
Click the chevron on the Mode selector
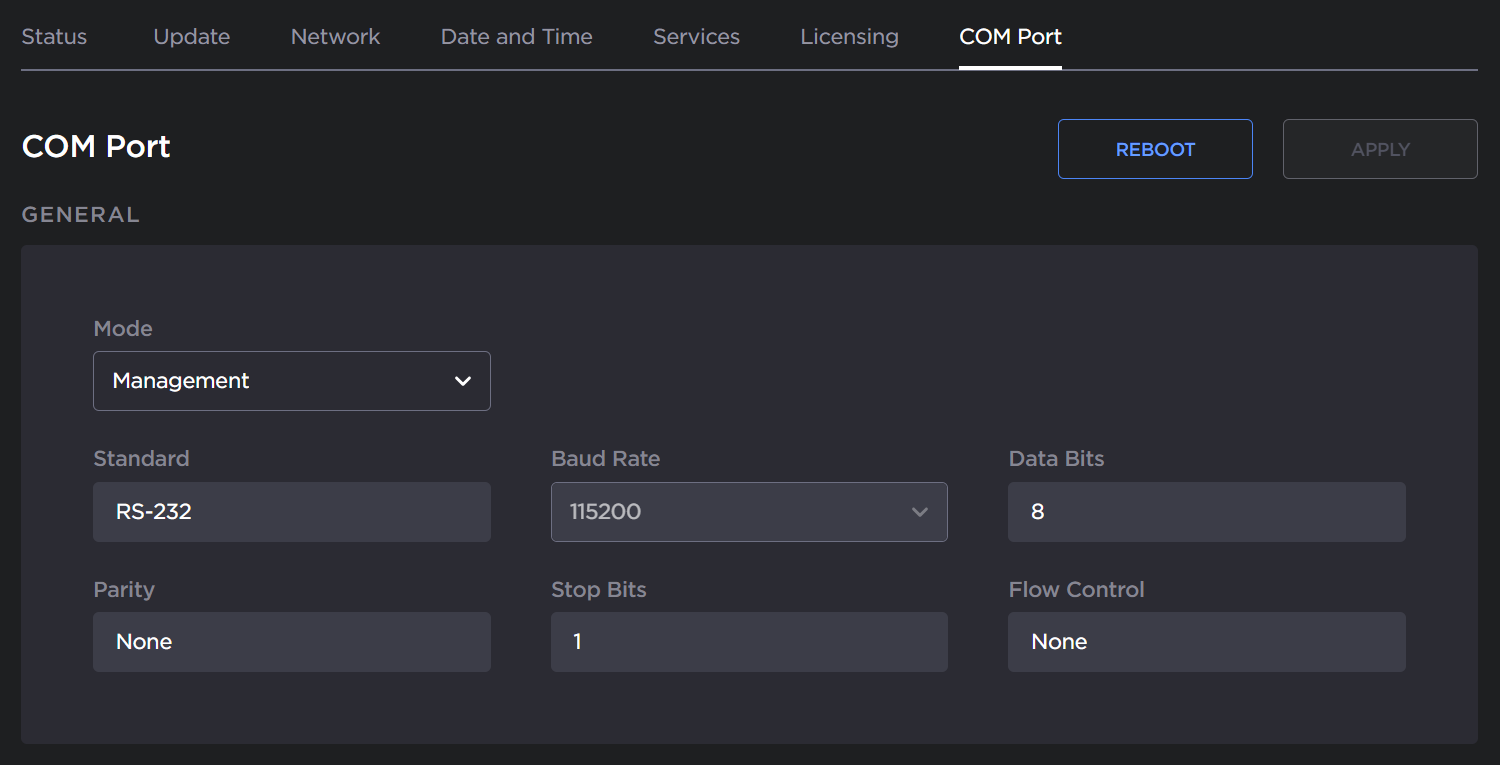[x=463, y=381]
